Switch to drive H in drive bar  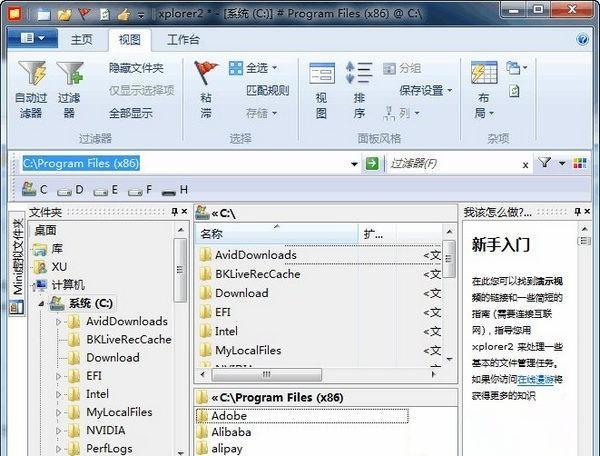(174, 190)
